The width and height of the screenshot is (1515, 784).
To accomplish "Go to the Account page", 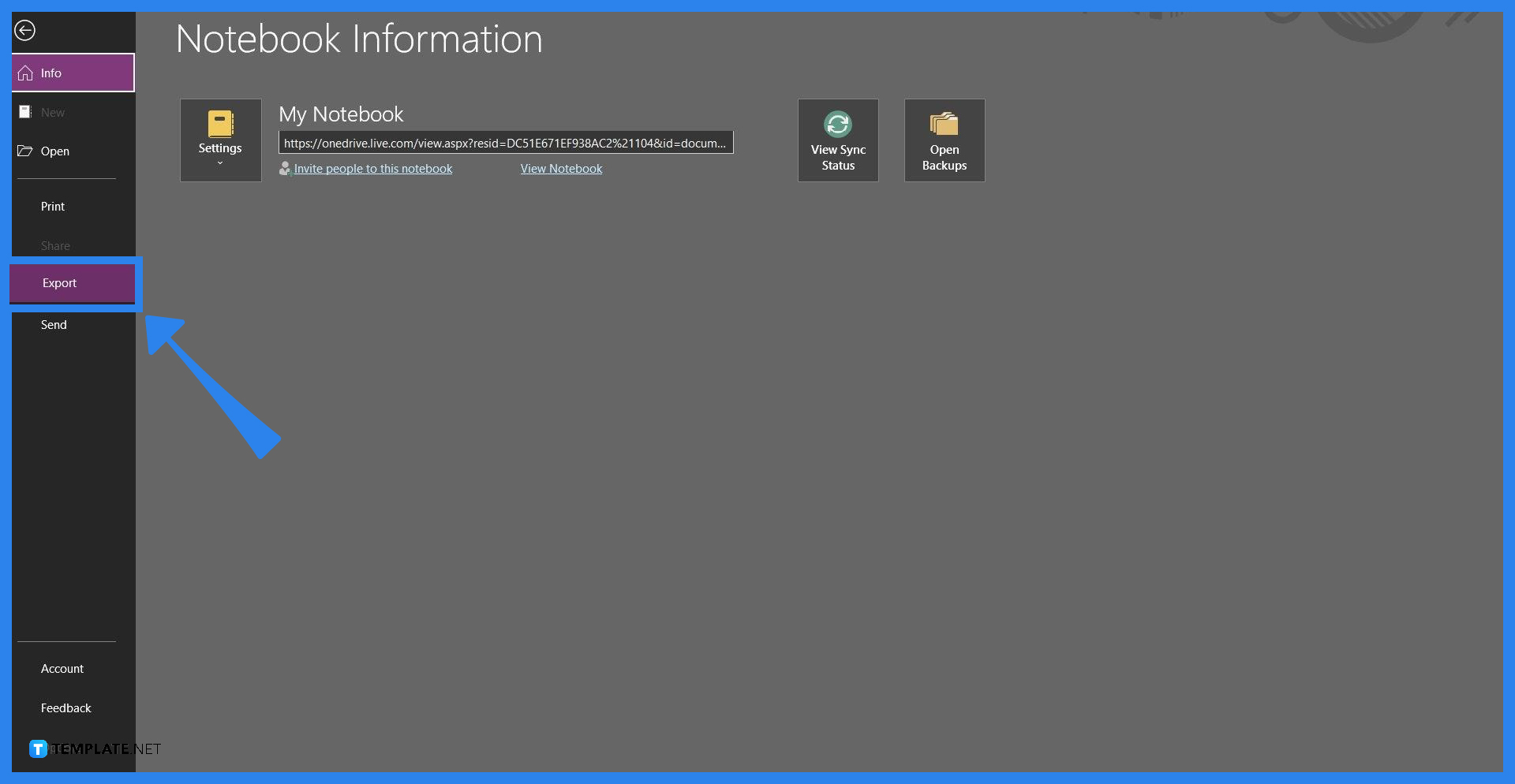I will pos(62,669).
